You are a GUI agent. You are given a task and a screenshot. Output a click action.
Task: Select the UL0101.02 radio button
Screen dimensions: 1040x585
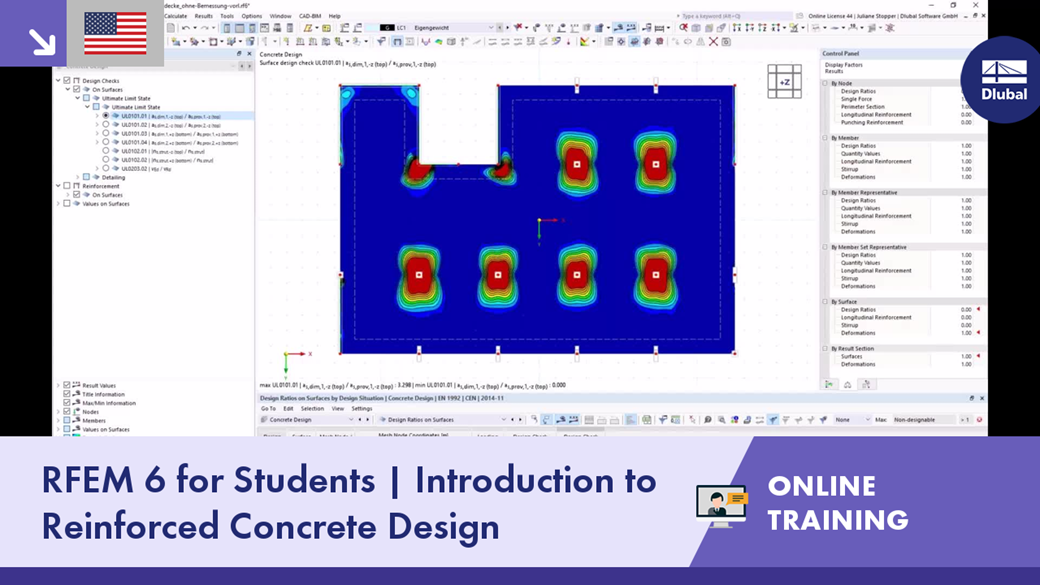click(x=105, y=125)
